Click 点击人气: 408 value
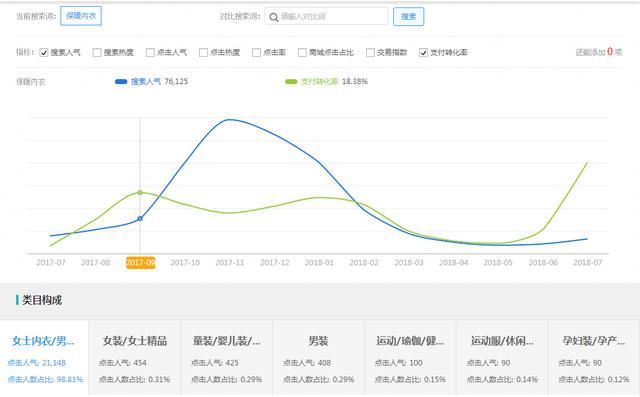The image size is (640, 397). pyautogui.click(x=307, y=363)
